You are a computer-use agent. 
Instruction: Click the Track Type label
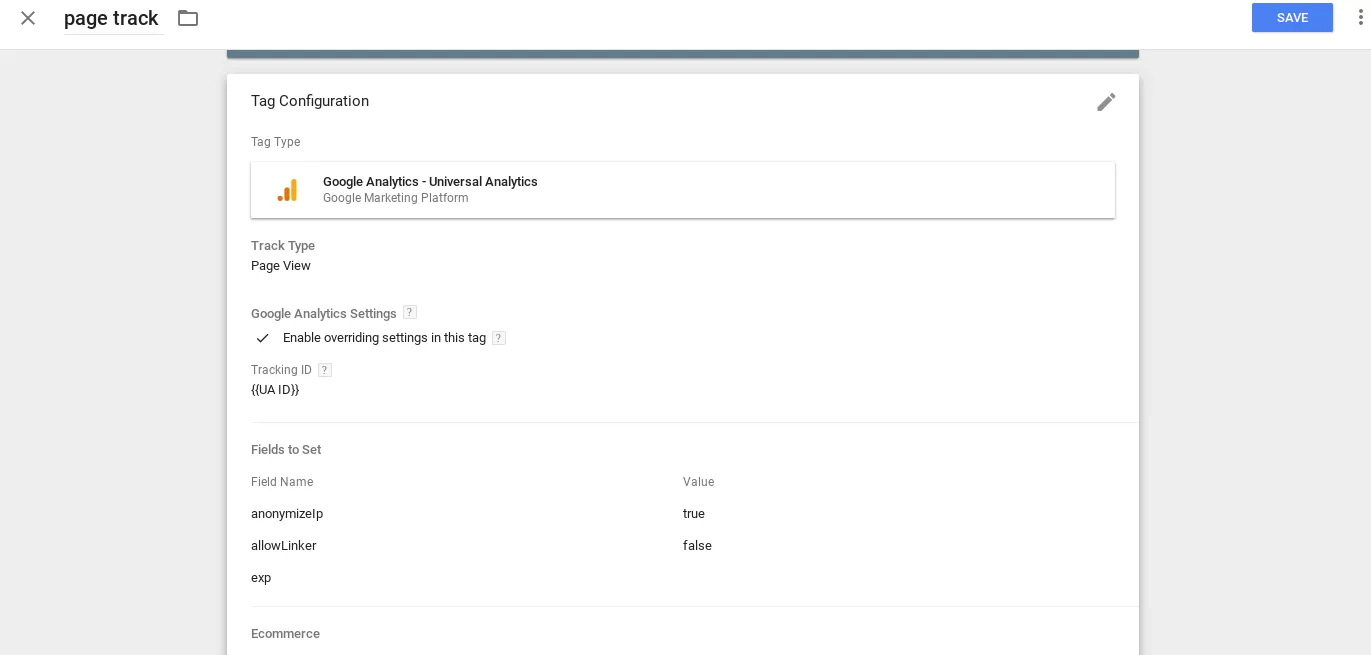click(x=283, y=246)
